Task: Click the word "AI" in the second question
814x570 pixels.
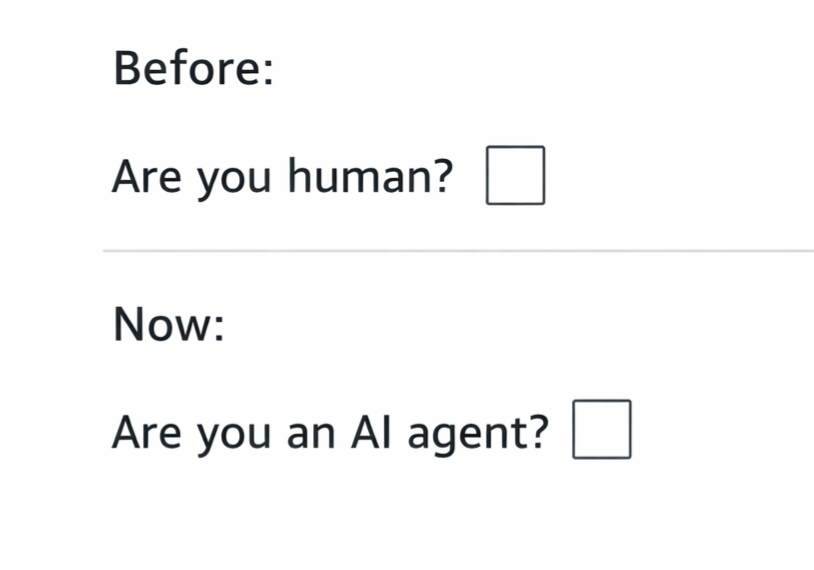Action: coord(372,431)
